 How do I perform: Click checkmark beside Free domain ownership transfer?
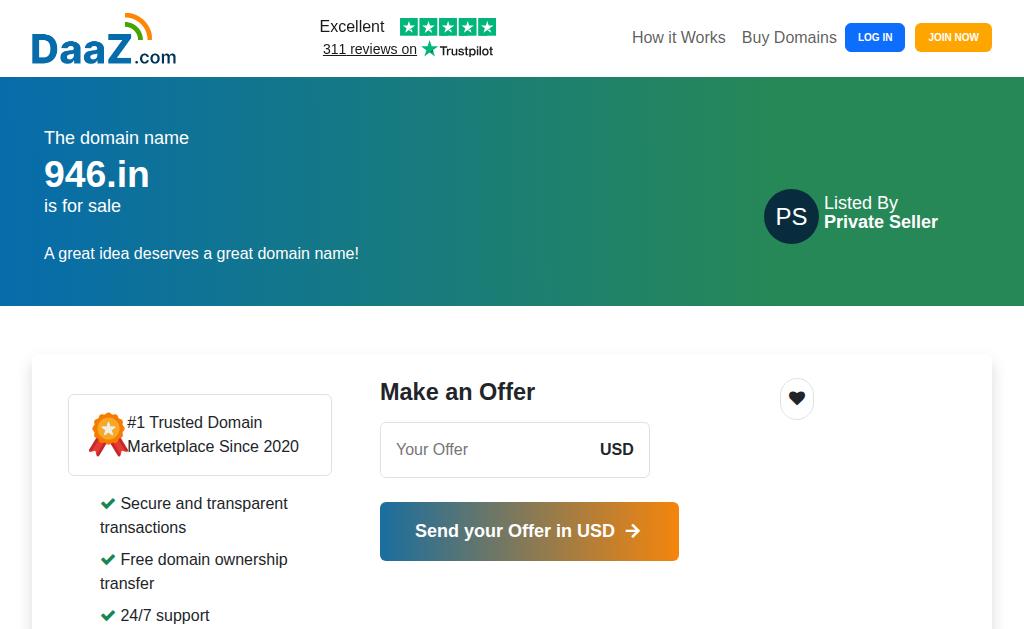pyautogui.click(x=108, y=560)
